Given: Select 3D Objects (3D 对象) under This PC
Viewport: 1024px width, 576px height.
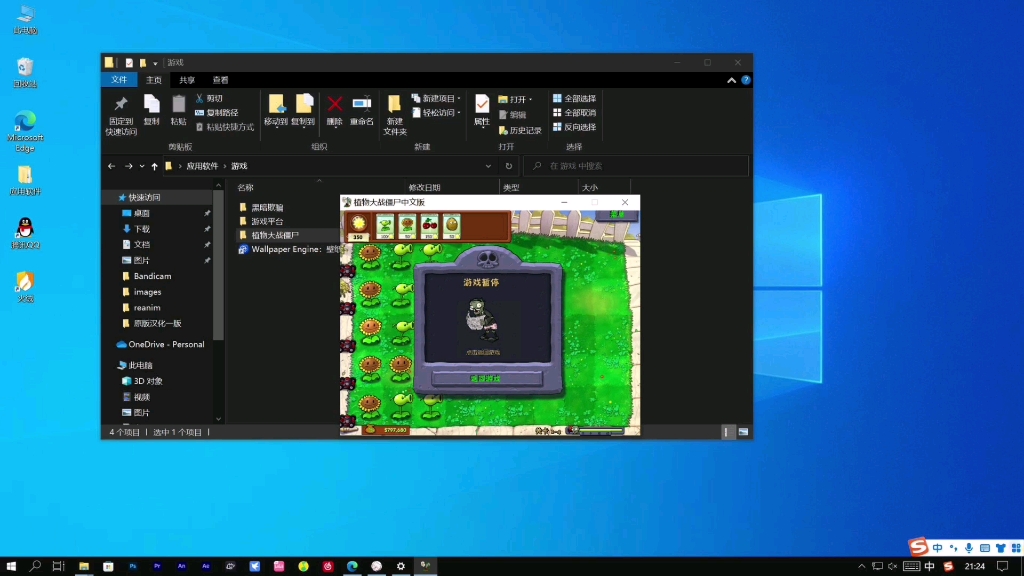Looking at the screenshot, I should point(148,381).
